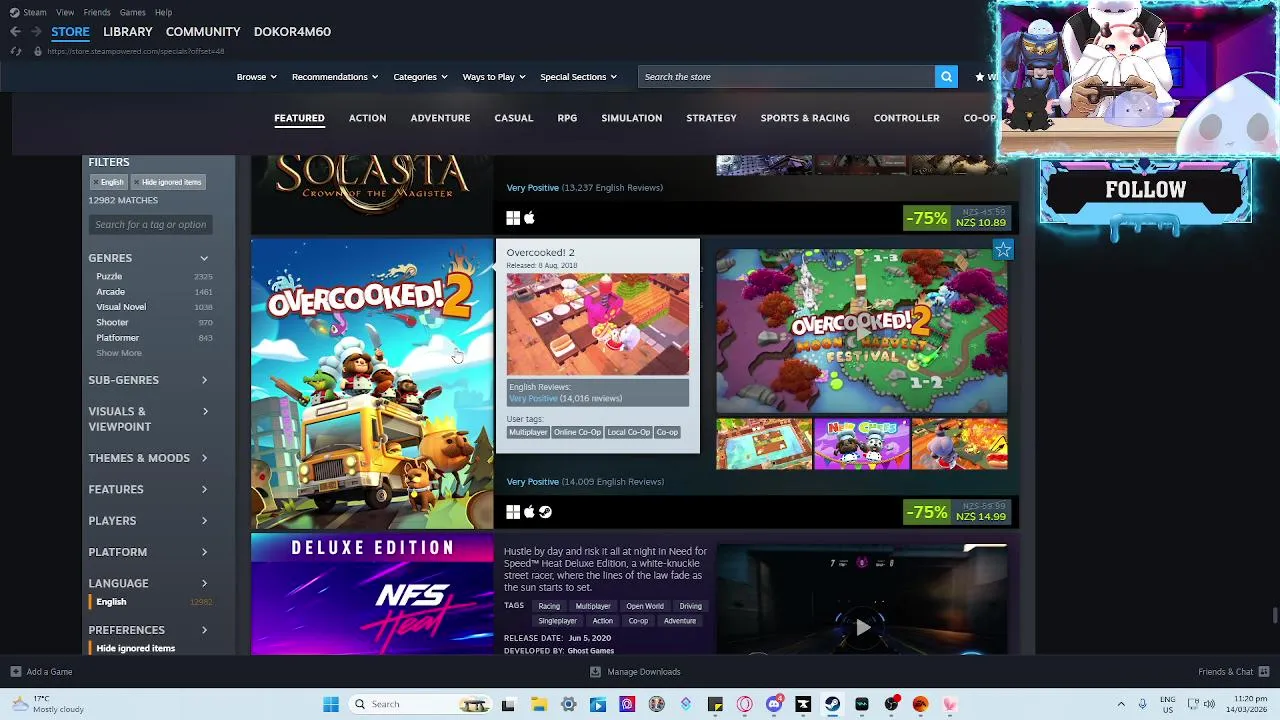1280x720 pixels.
Task: Open the Recommendations dropdown
Action: [x=335, y=77]
